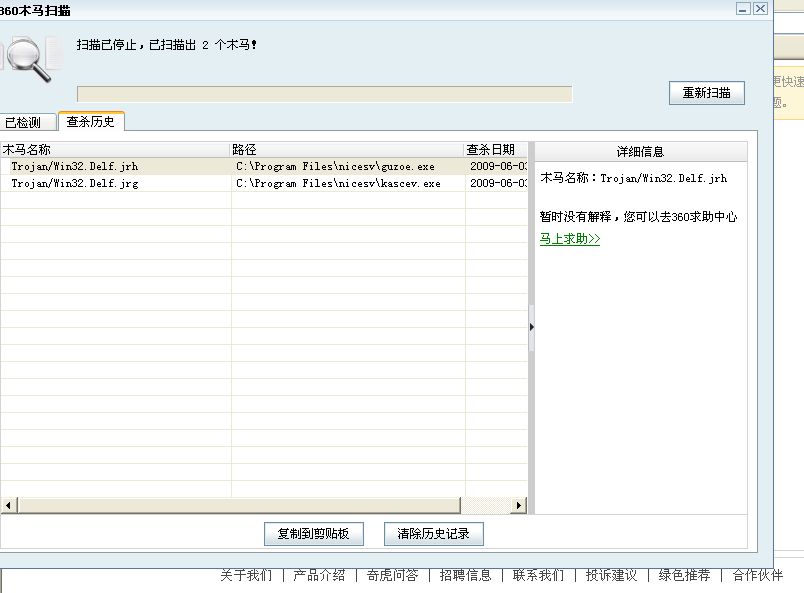Open 联系我们 link in background page
The image size is (804, 593).
pos(538,575)
